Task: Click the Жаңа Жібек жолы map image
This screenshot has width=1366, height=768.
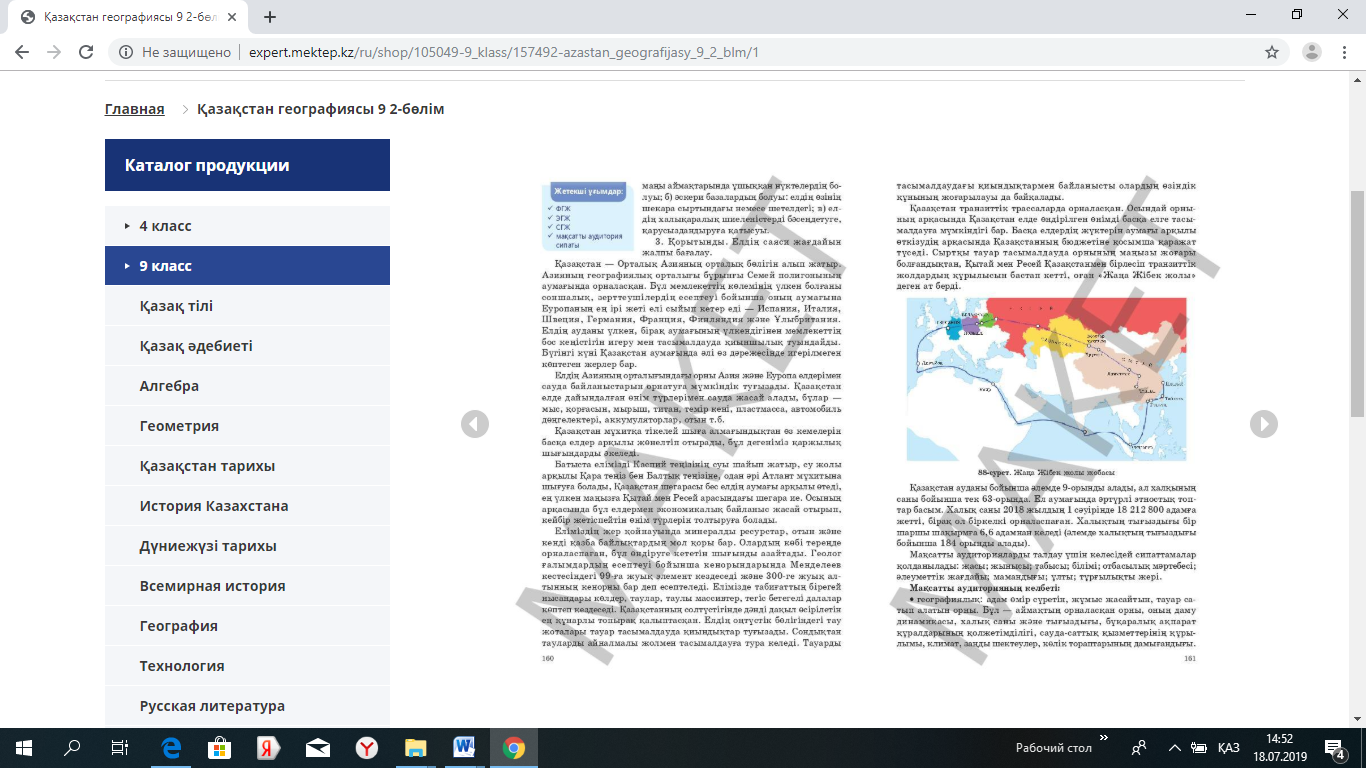Action: click(x=1047, y=379)
